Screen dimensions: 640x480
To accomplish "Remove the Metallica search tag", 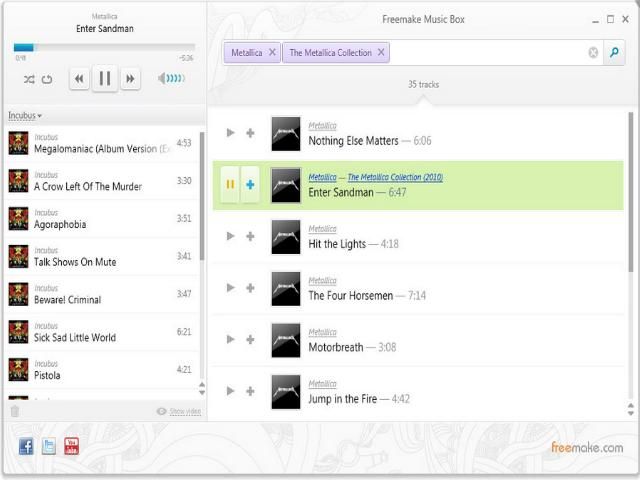I will (x=272, y=53).
